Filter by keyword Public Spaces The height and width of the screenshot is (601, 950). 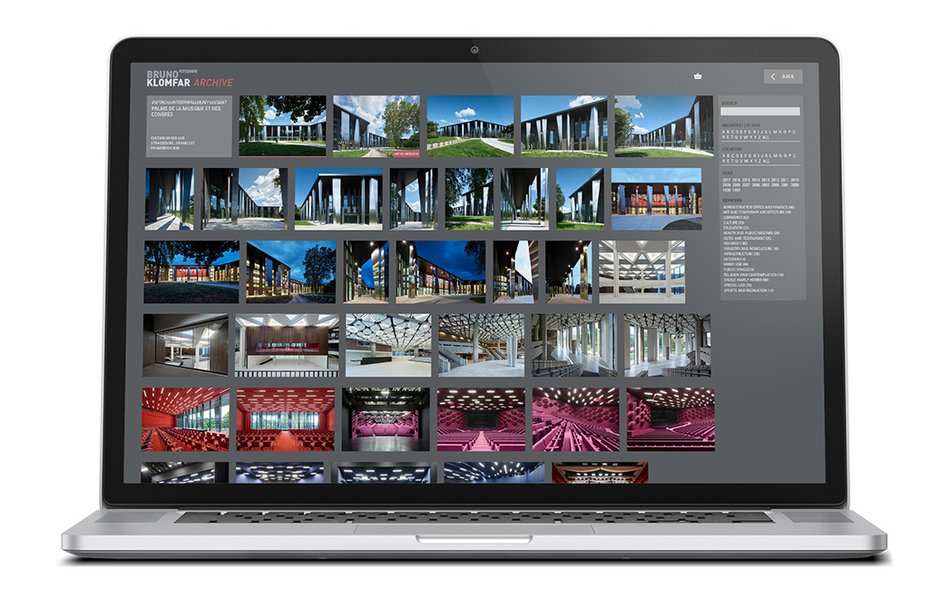(739, 270)
